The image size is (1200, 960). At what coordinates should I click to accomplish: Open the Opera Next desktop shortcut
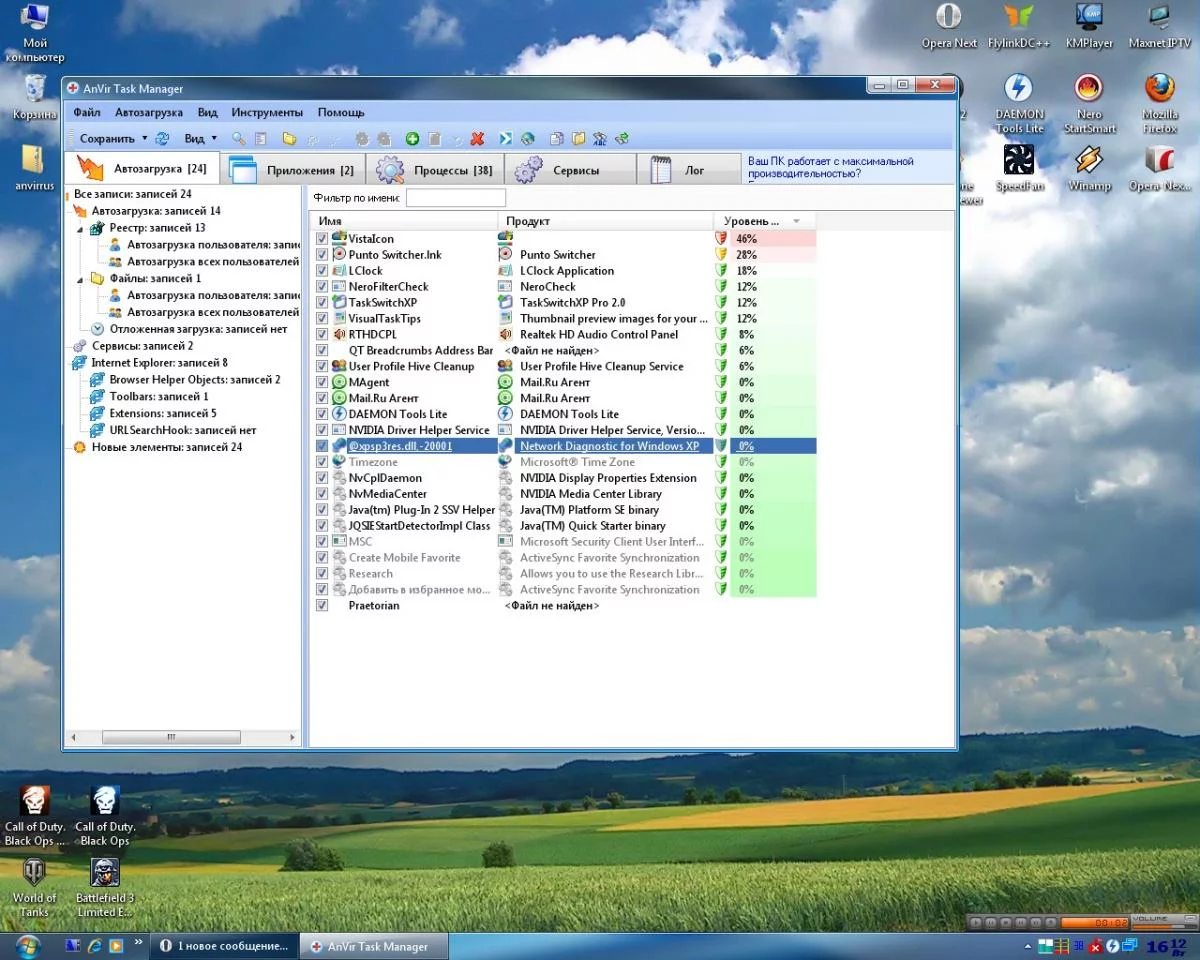(949, 26)
